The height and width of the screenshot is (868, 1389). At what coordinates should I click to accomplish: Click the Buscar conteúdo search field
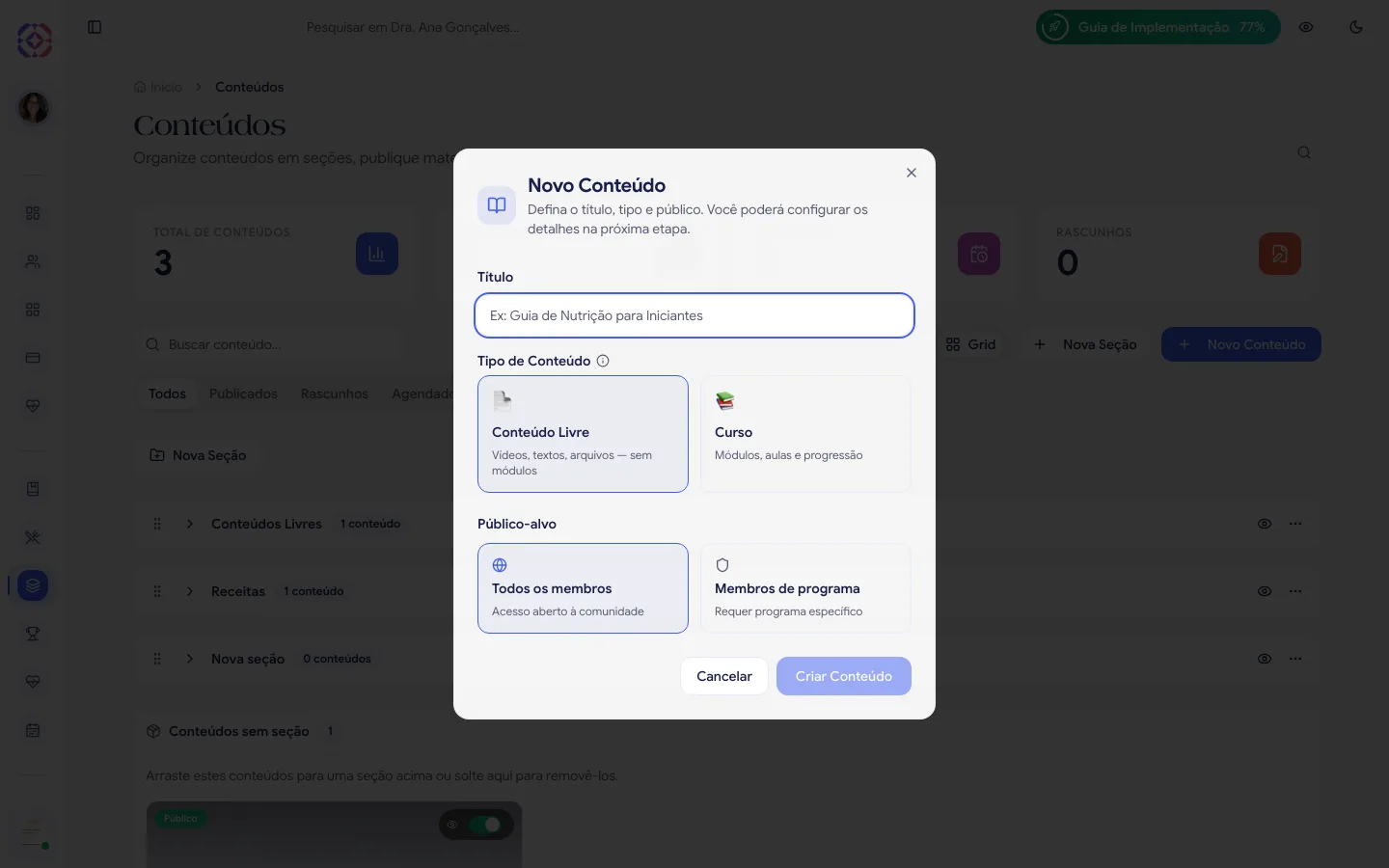point(268,344)
